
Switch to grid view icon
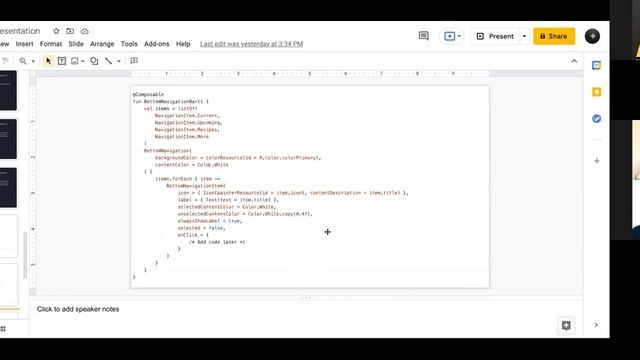[x=3, y=329]
